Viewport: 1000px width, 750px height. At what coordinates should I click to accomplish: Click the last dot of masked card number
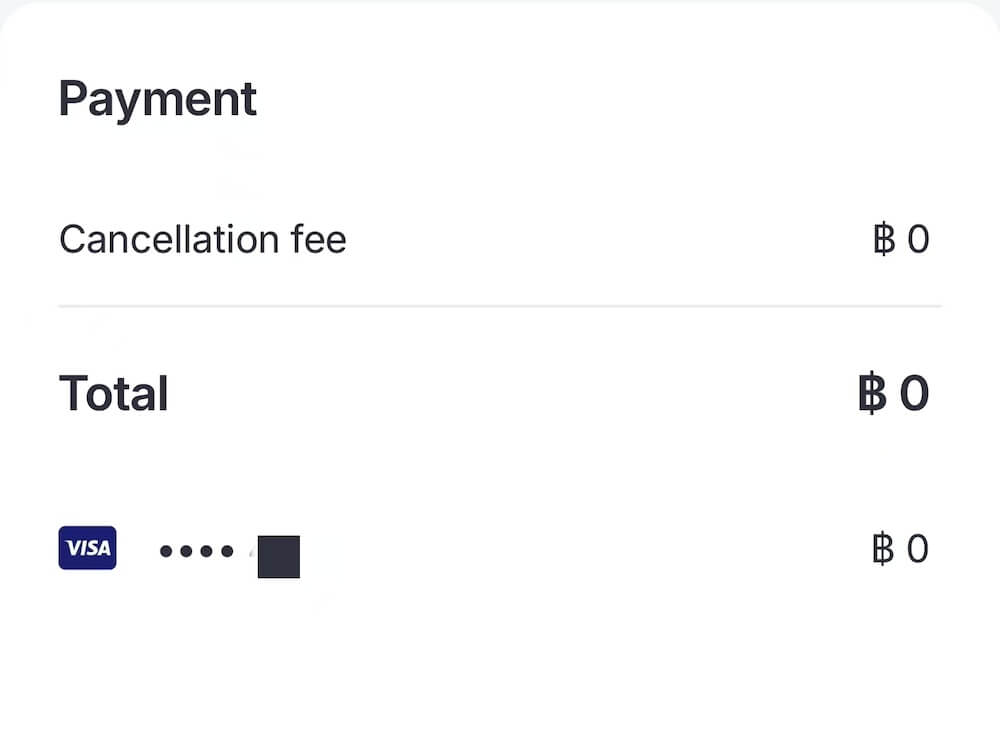(x=227, y=551)
